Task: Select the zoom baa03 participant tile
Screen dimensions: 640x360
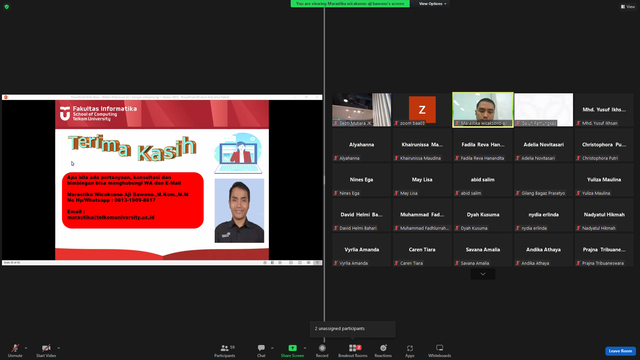Action: coord(422,110)
